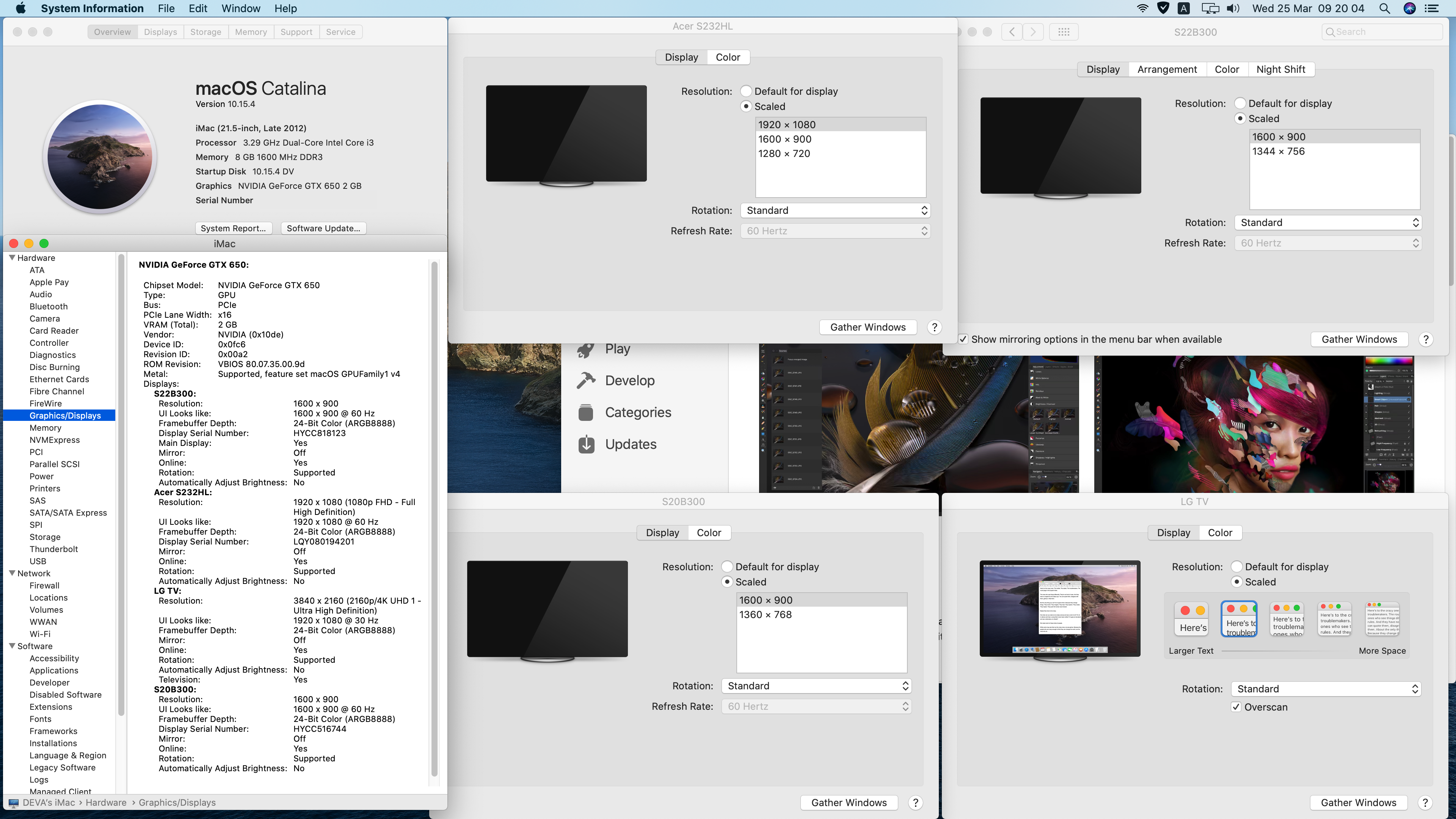
Task: Click the Search field in S22B300 window
Action: [x=1382, y=32]
